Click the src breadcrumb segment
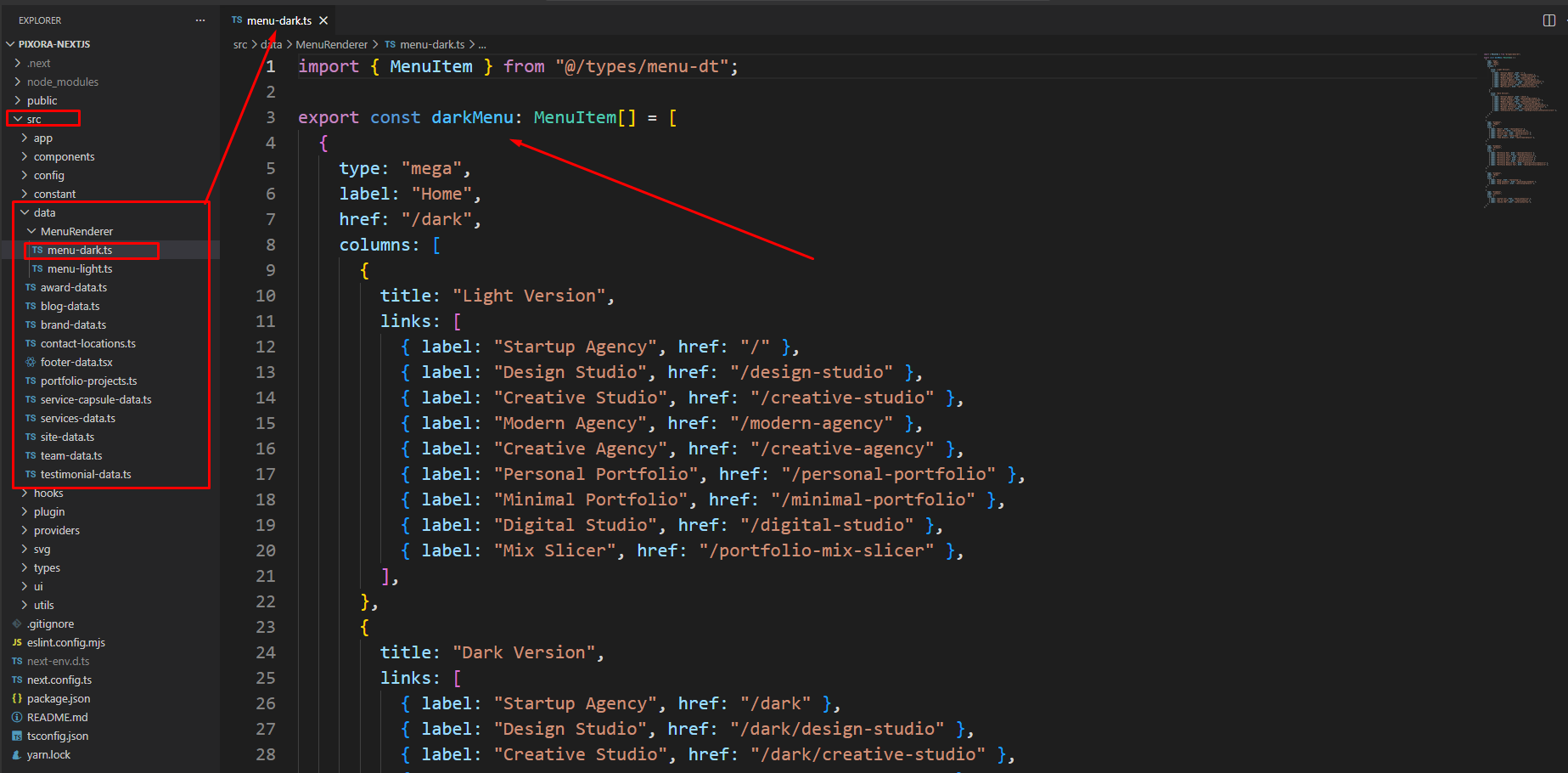Screen dimensions: 1568x773 tap(240, 44)
